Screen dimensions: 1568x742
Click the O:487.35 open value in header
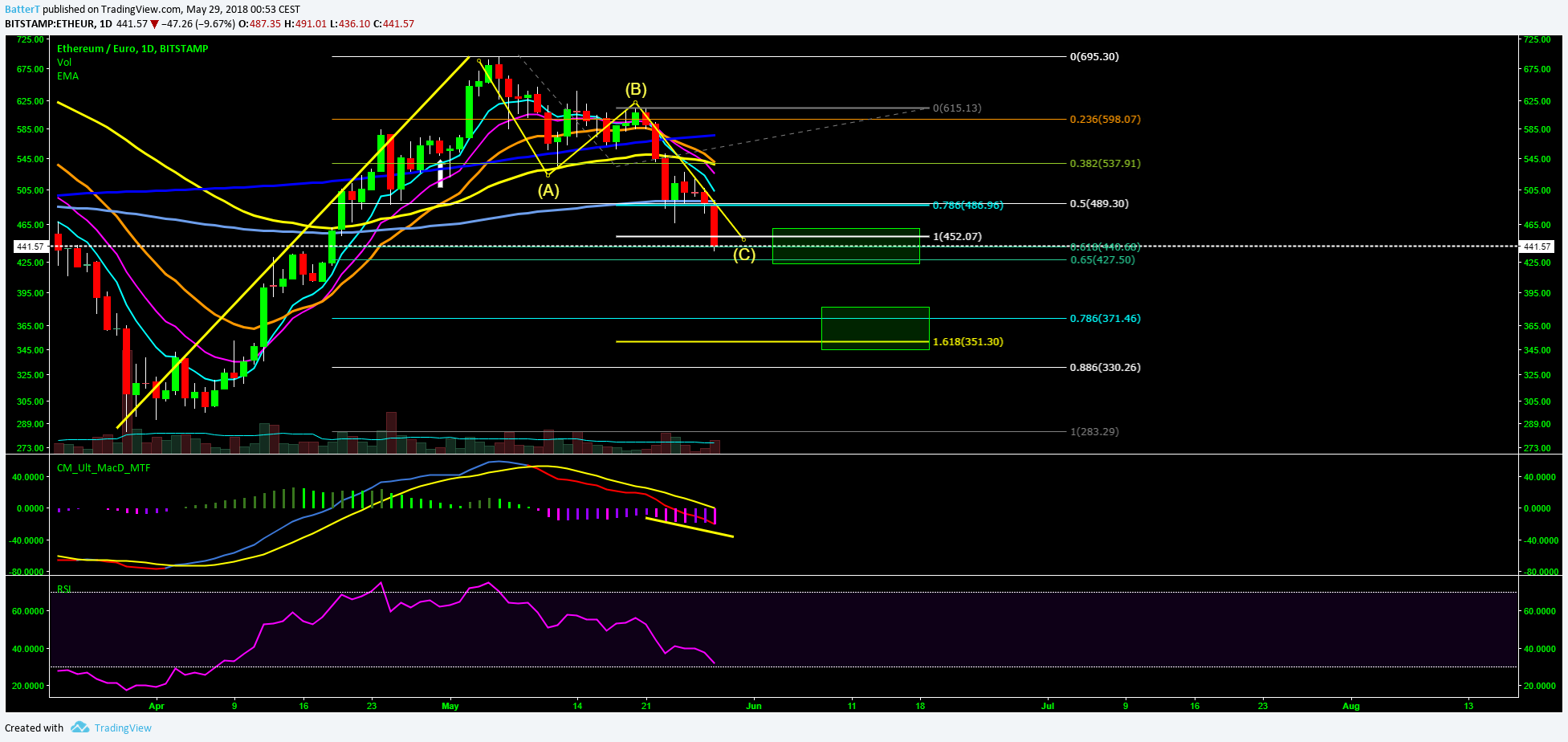[260, 24]
